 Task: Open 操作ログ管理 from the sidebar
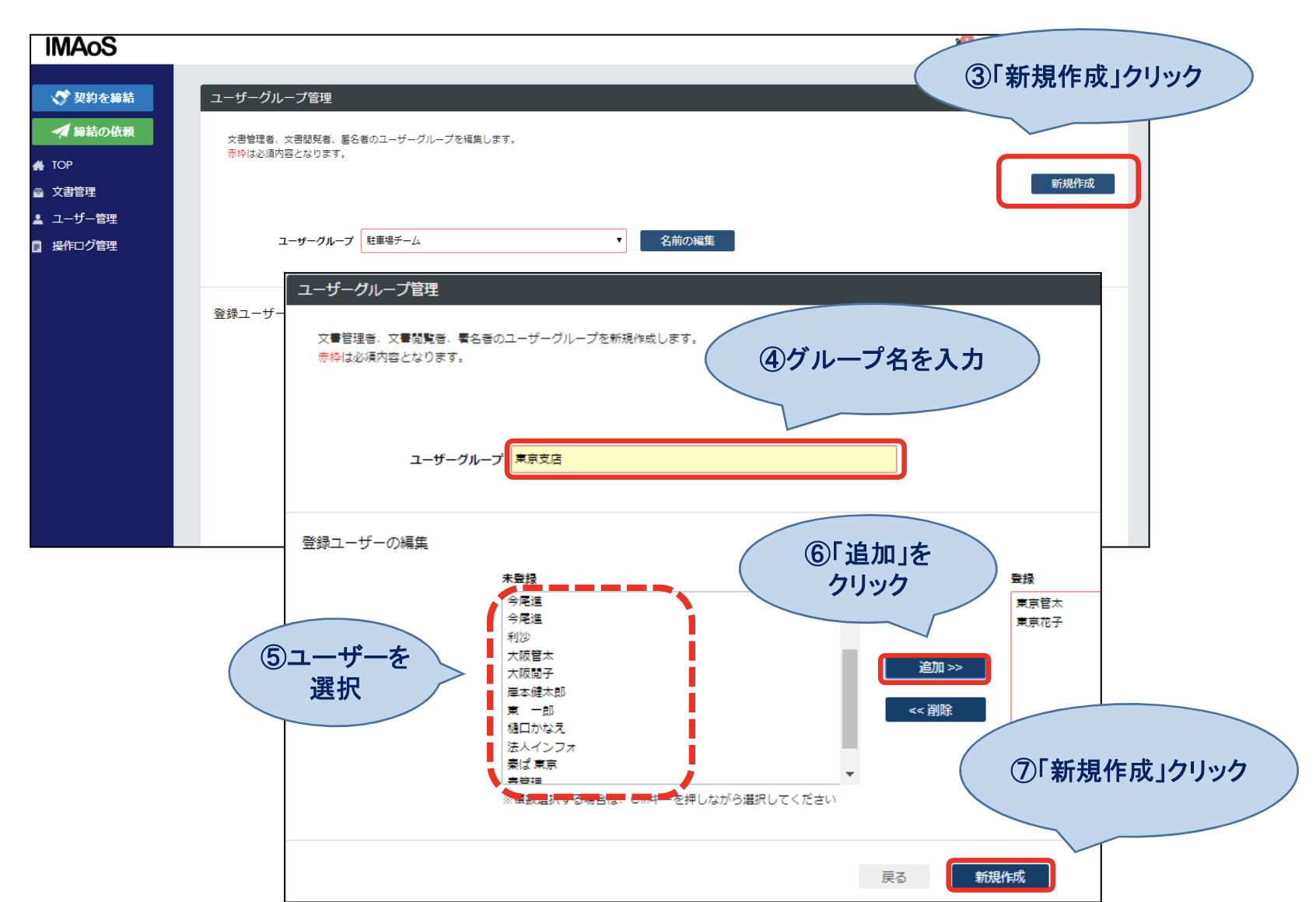pos(86,246)
